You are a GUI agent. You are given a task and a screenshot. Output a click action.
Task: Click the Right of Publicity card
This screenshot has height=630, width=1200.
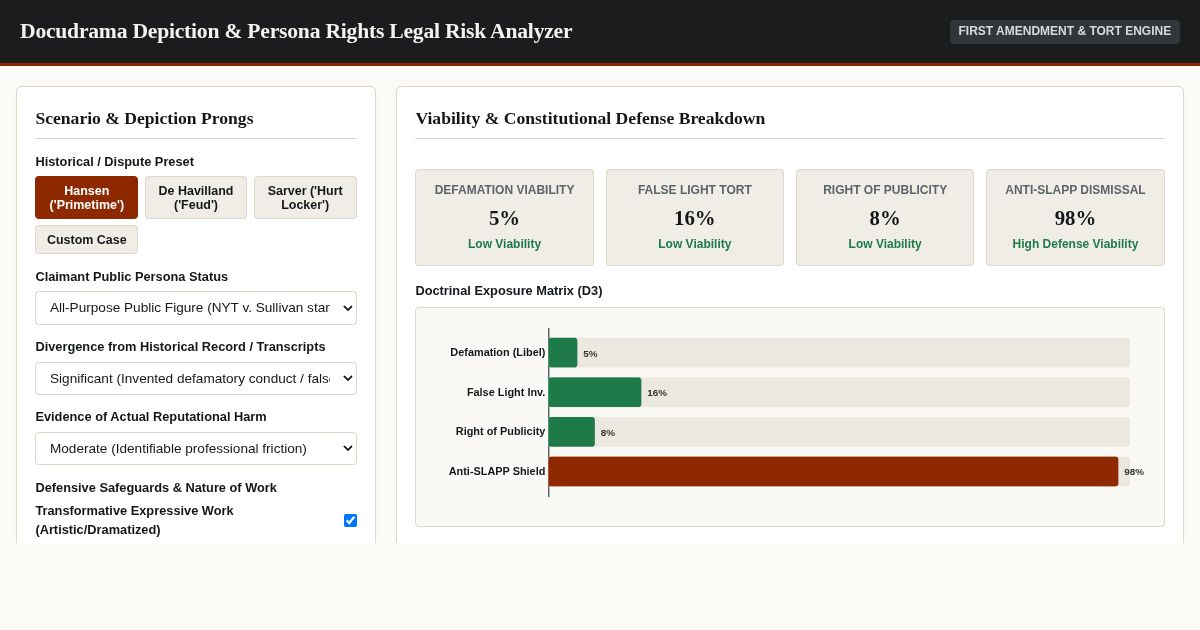click(885, 217)
